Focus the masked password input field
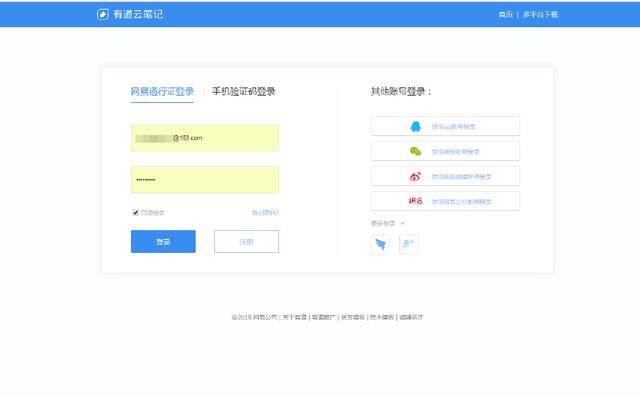The height and width of the screenshot is (397, 640). tap(205, 180)
